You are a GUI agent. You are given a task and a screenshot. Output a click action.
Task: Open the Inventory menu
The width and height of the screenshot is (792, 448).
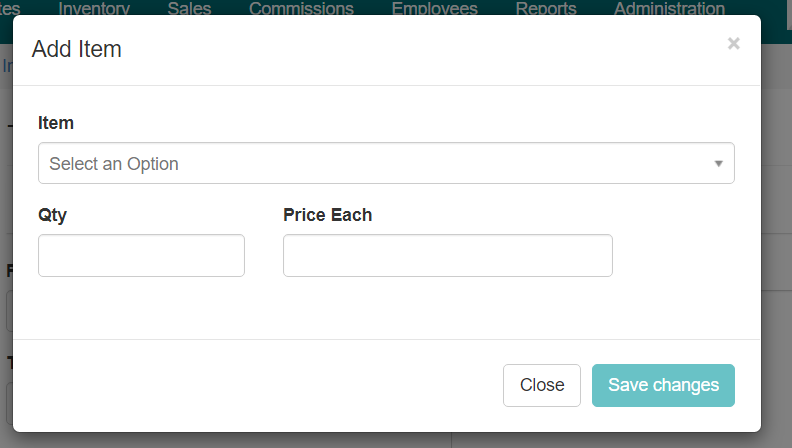[94, 8]
